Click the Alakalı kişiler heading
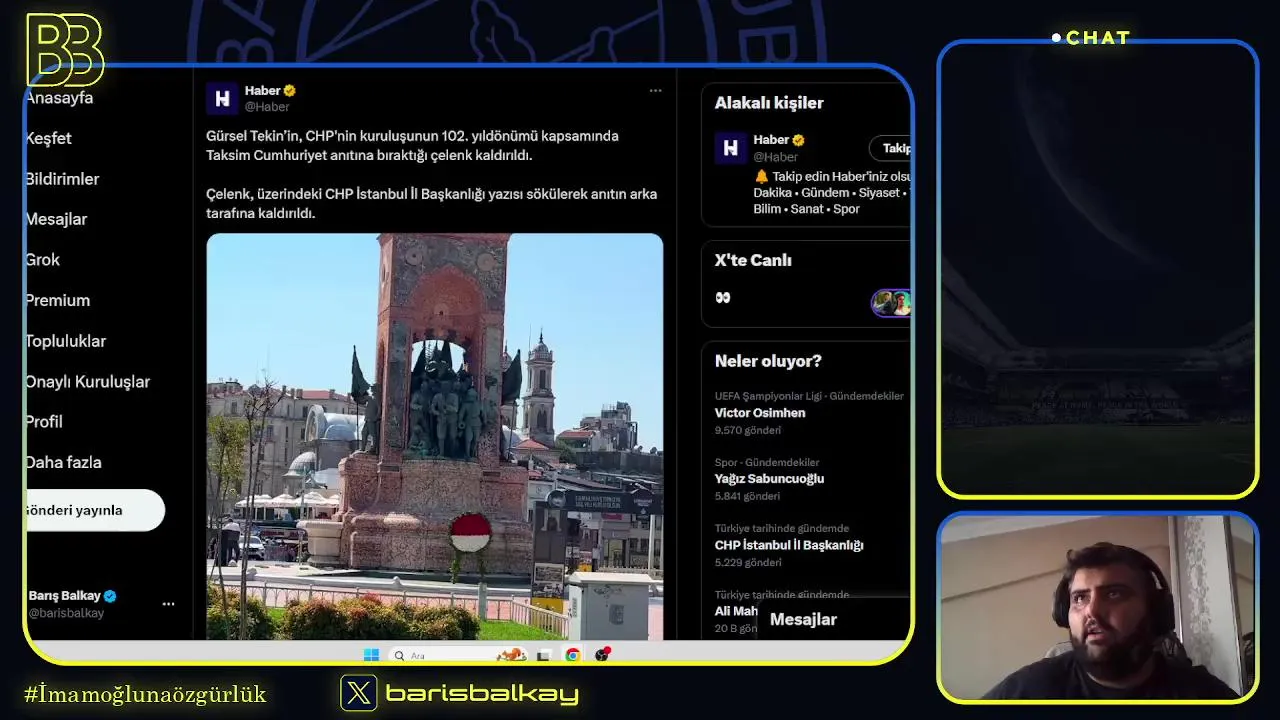Viewport: 1280px width, 720px height. (x=769, y=103)
